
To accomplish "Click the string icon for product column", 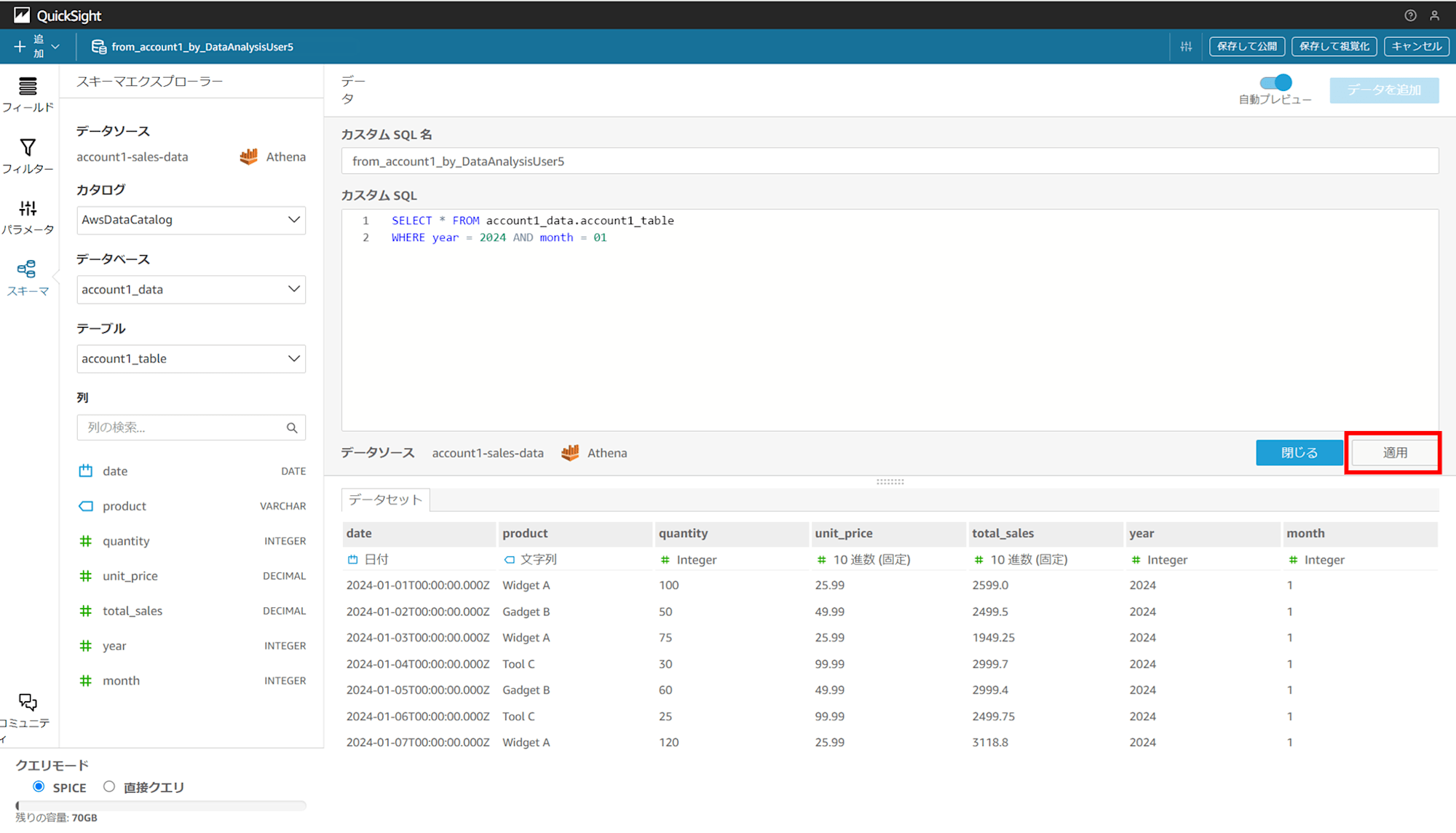I will pos(86,506).
